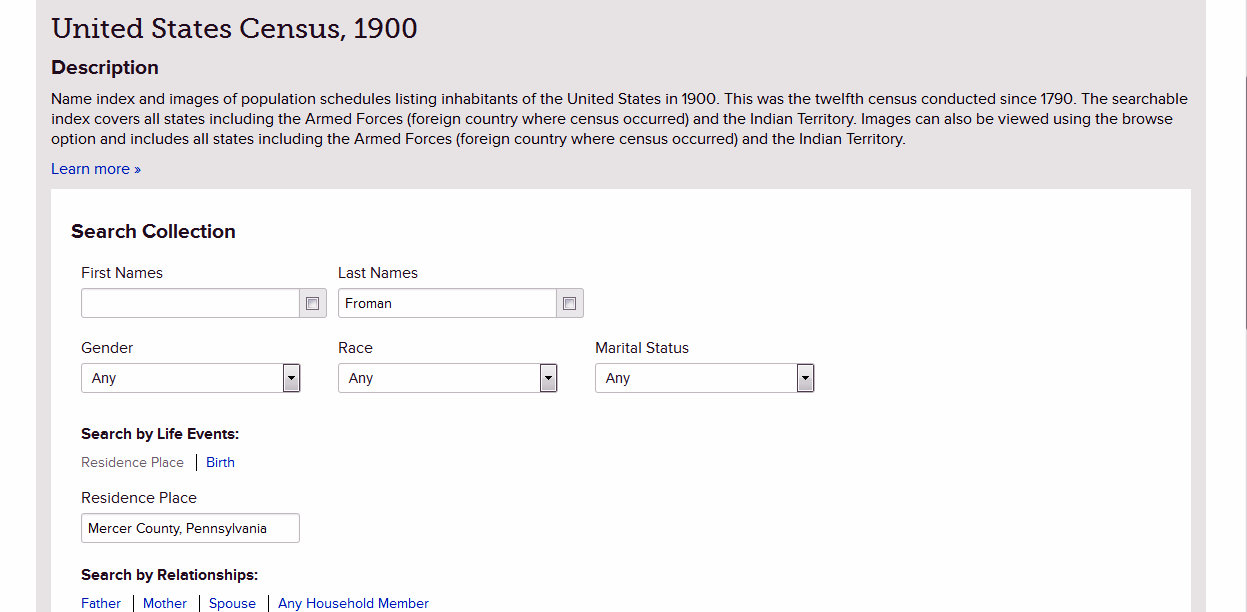Image resolution: width=1247 pixels, height=612 pixels.
Task: Open the Gender dropdown
Action: pos(190,378)
